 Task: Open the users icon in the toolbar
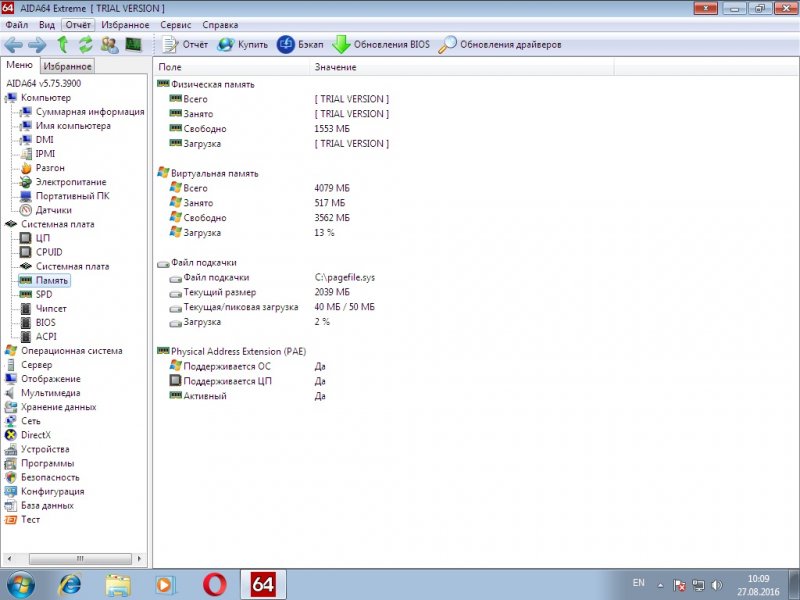tap(109, 45)
